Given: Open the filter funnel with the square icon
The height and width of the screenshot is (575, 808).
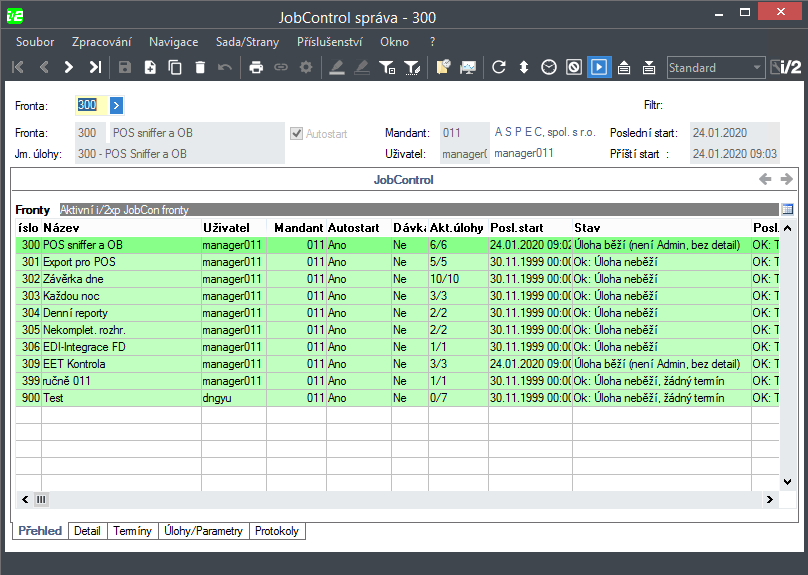Looking at the screenshot, I should pyautogui.click(x=387, y=67).
